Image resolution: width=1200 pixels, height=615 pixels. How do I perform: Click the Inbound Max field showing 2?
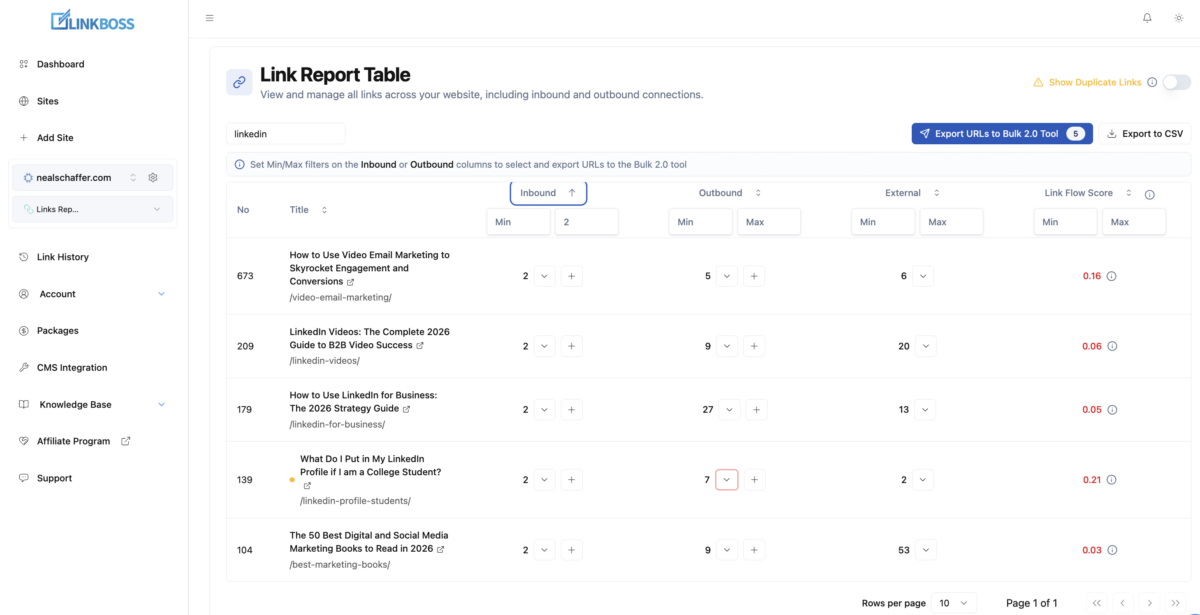coord(586,222)
